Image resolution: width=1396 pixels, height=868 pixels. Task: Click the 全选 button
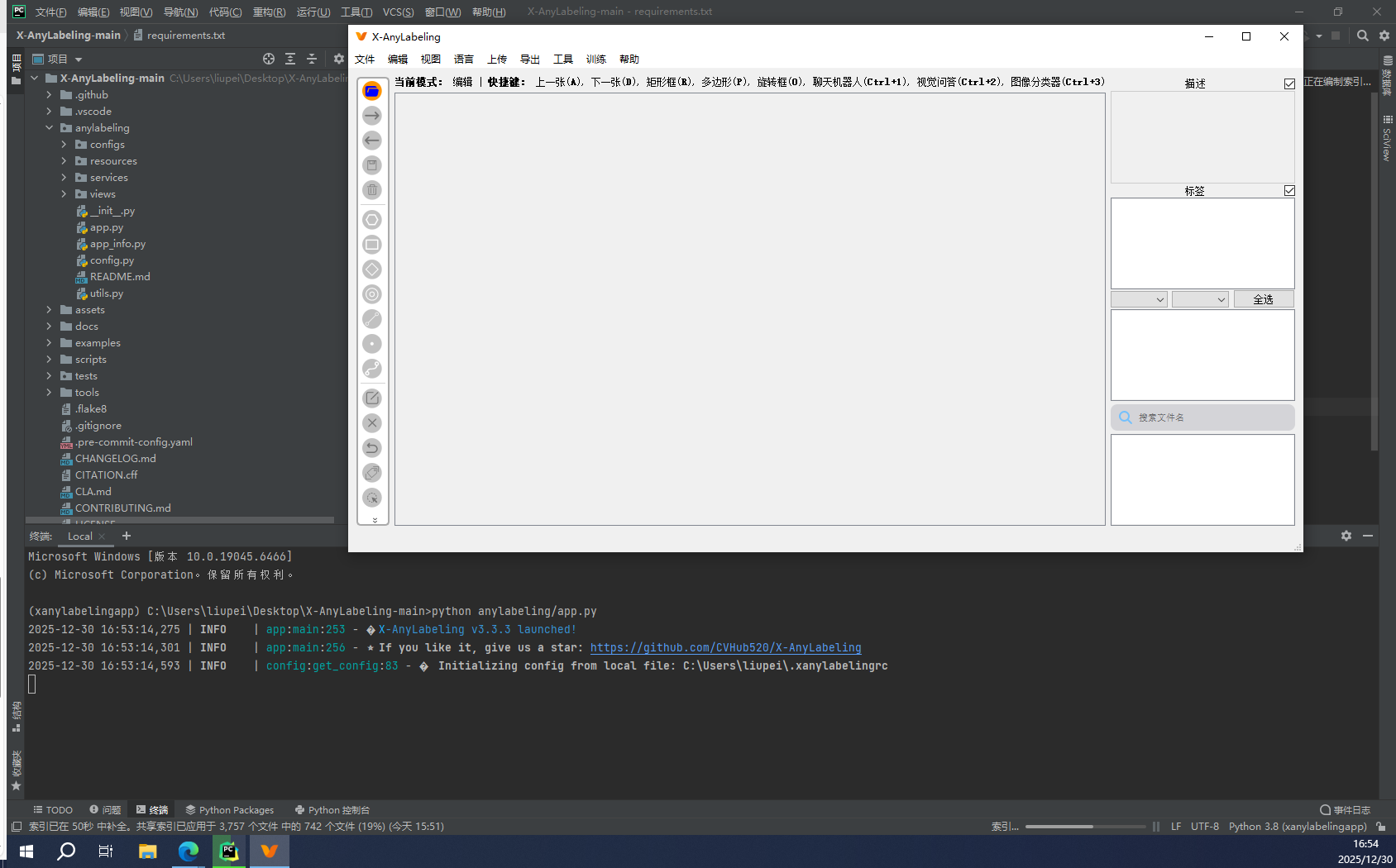tap(1264, 299)
